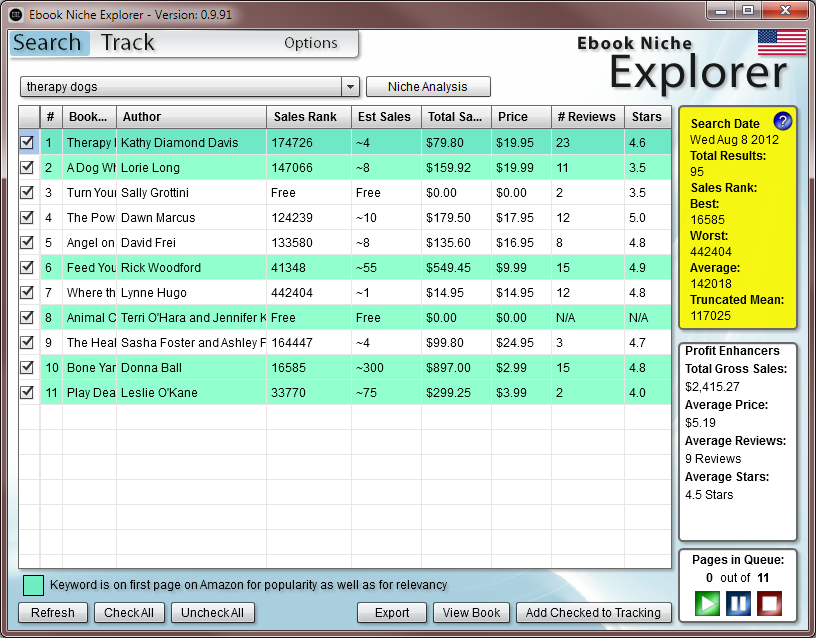Sort by the Price column header
816x638 pixels.
point(521,117)
